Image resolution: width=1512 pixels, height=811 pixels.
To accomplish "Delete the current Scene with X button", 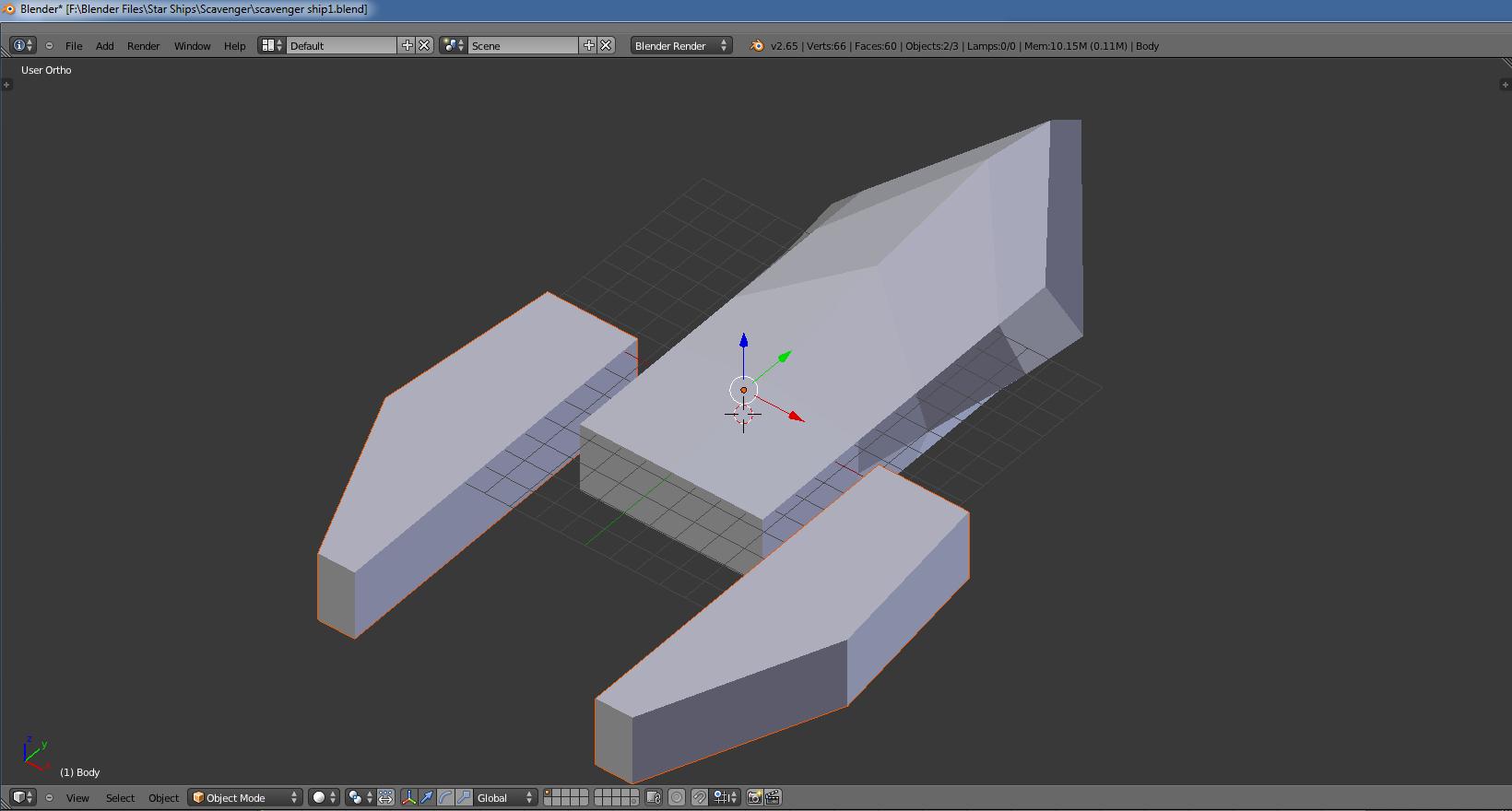I will pyautogui.click(x=606, y=45).
